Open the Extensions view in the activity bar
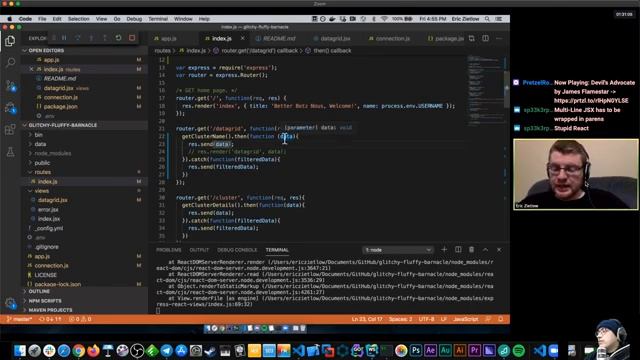640x360 pixels. [x=10, y=130]
